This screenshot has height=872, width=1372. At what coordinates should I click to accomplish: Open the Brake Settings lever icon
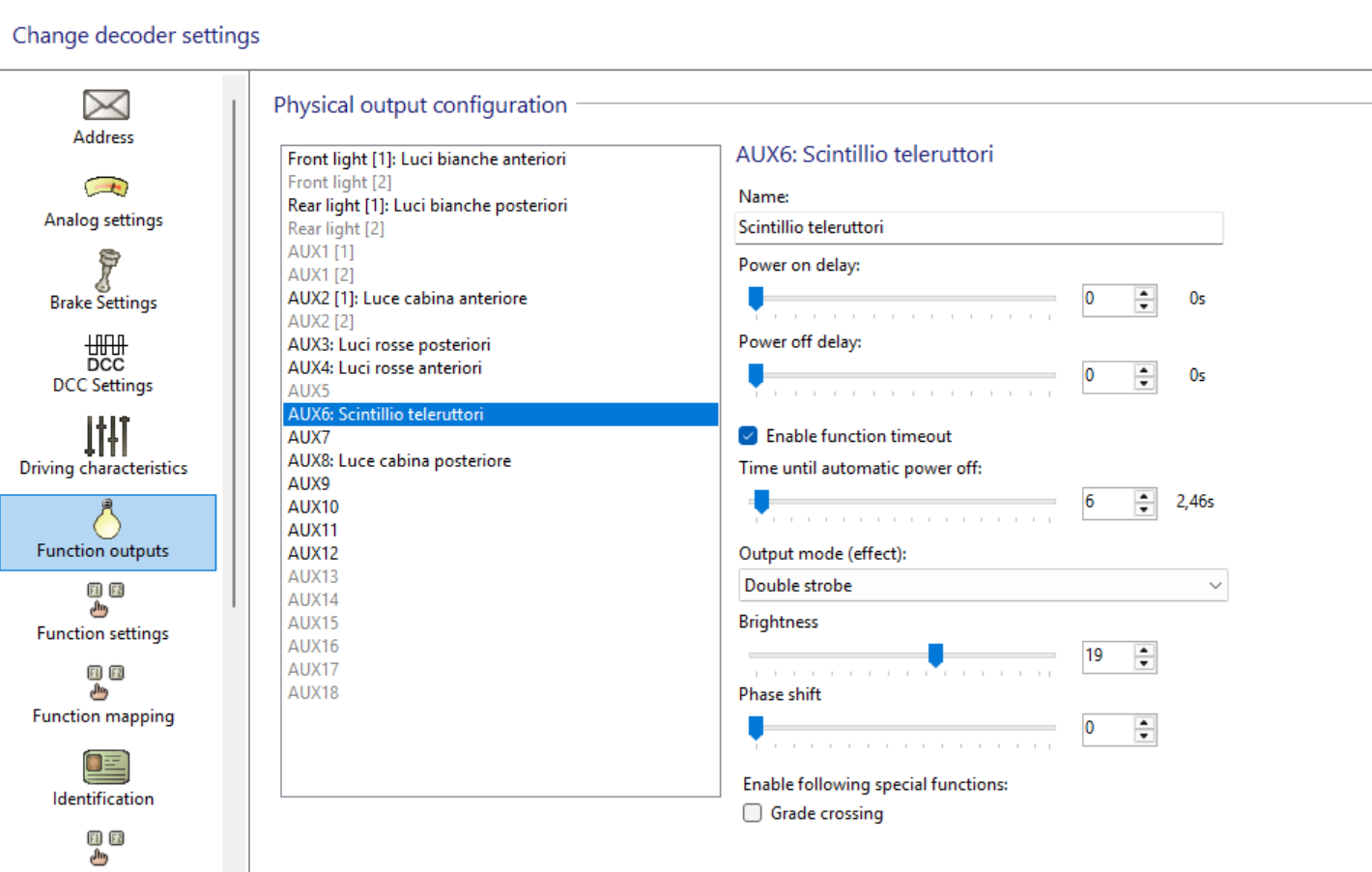coord(106,270)
